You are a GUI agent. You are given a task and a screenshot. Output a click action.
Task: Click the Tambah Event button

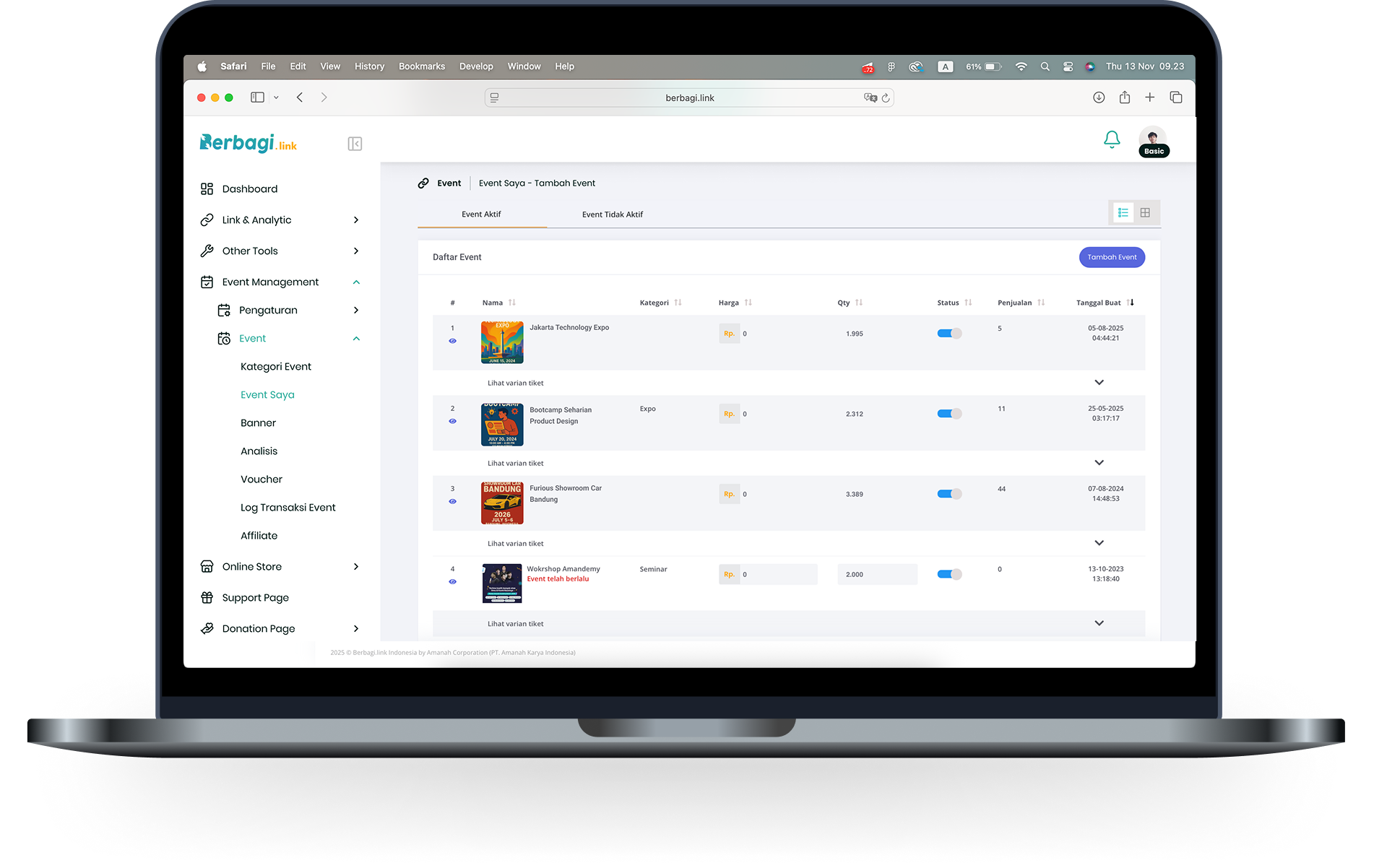[1112, 257]
